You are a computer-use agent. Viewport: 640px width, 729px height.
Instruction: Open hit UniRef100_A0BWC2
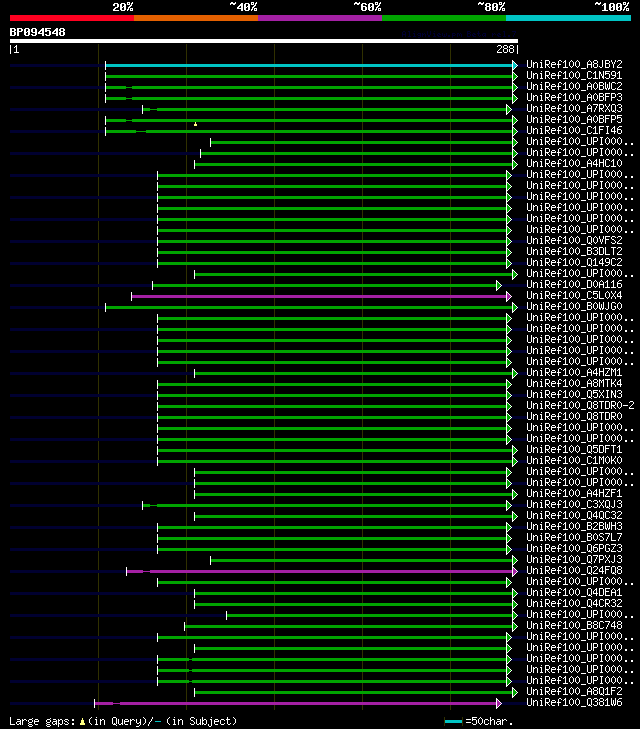point(574,86)
